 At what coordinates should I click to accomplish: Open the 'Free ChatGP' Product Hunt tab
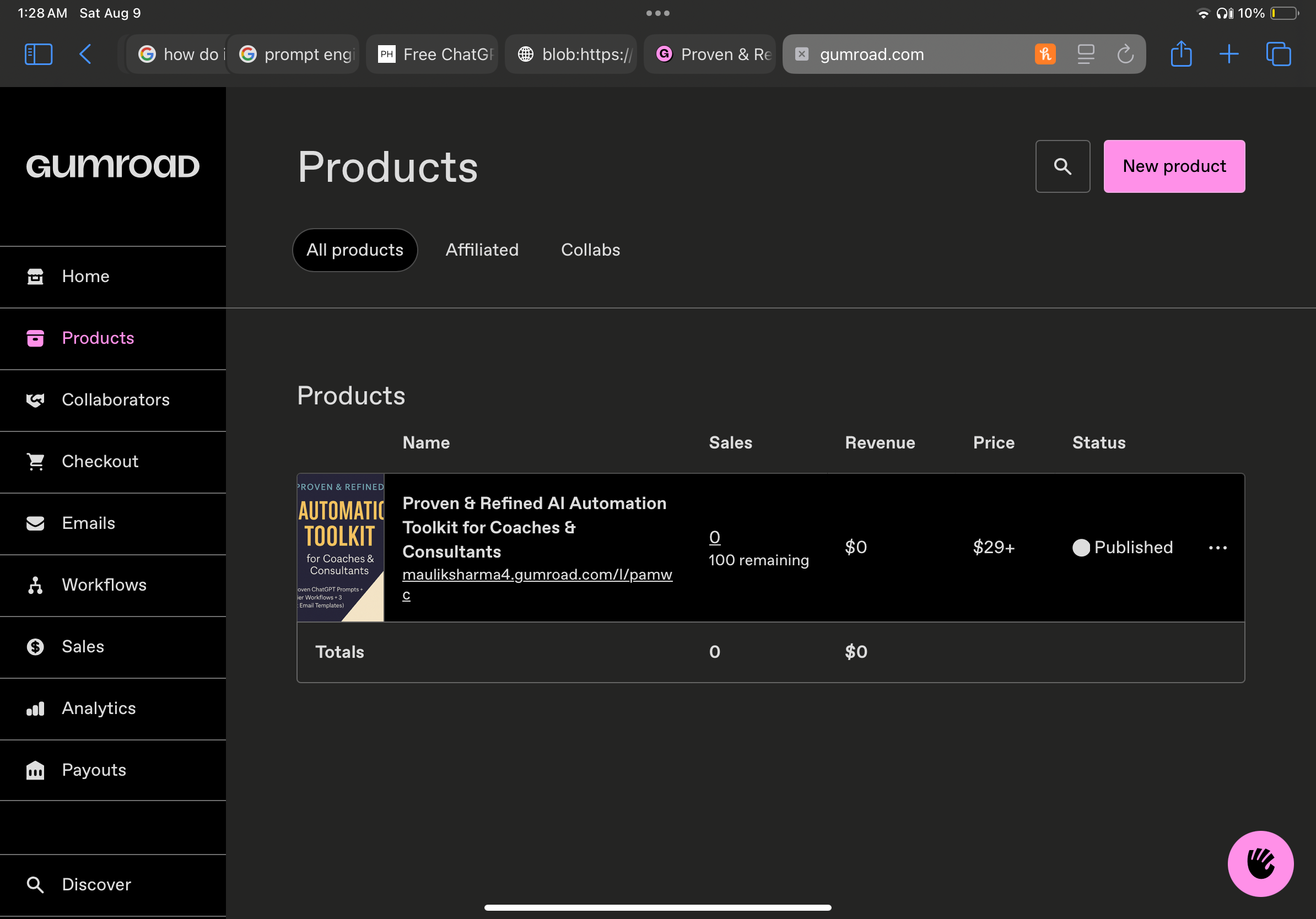click(x=432, y=55)
